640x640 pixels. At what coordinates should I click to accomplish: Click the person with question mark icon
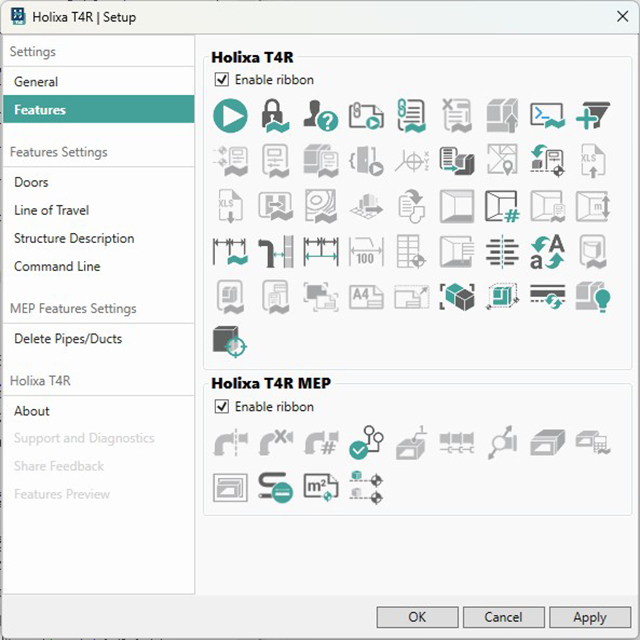pos(321,116)
